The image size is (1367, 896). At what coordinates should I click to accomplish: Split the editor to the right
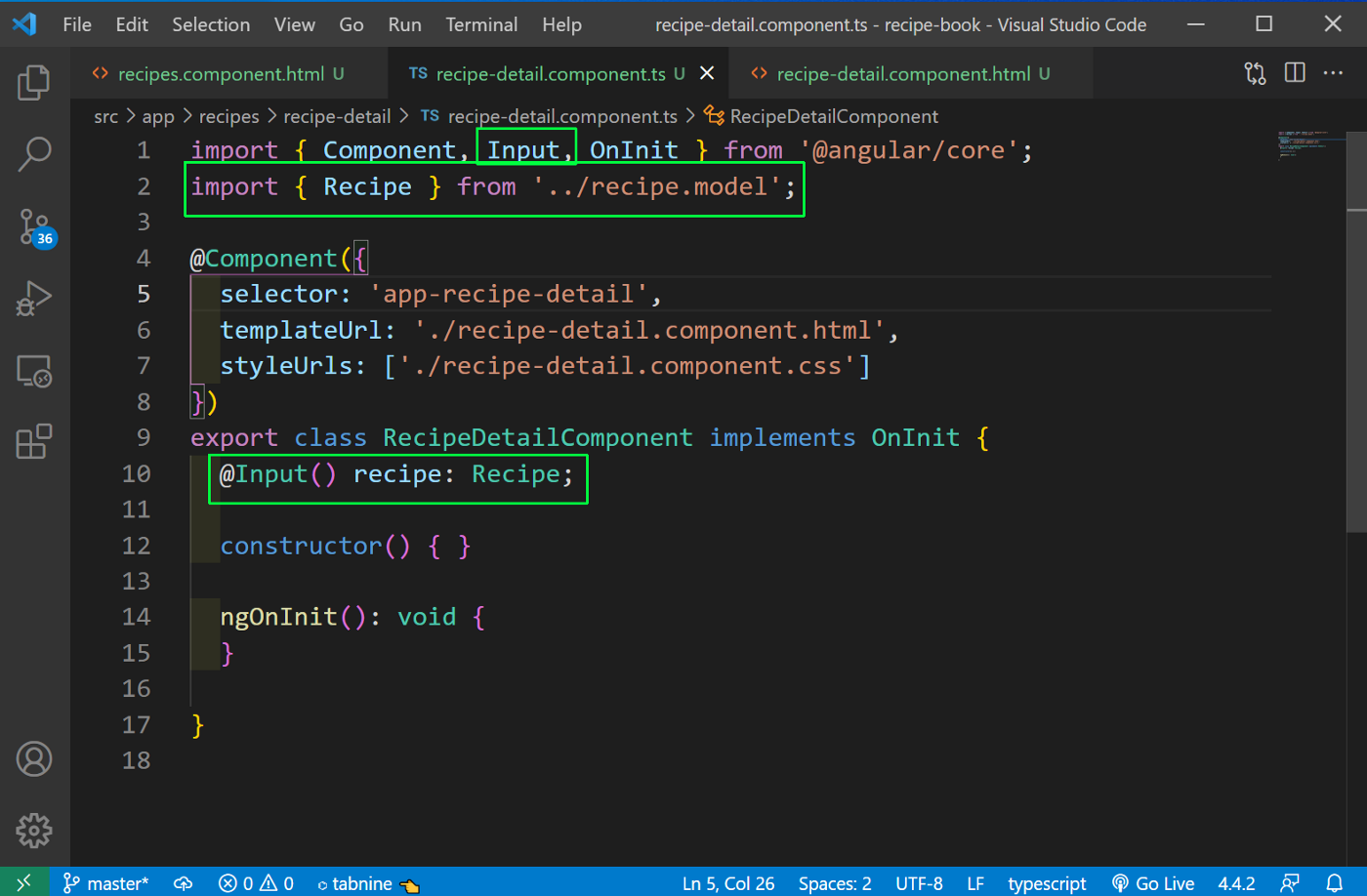(1295, 73)
